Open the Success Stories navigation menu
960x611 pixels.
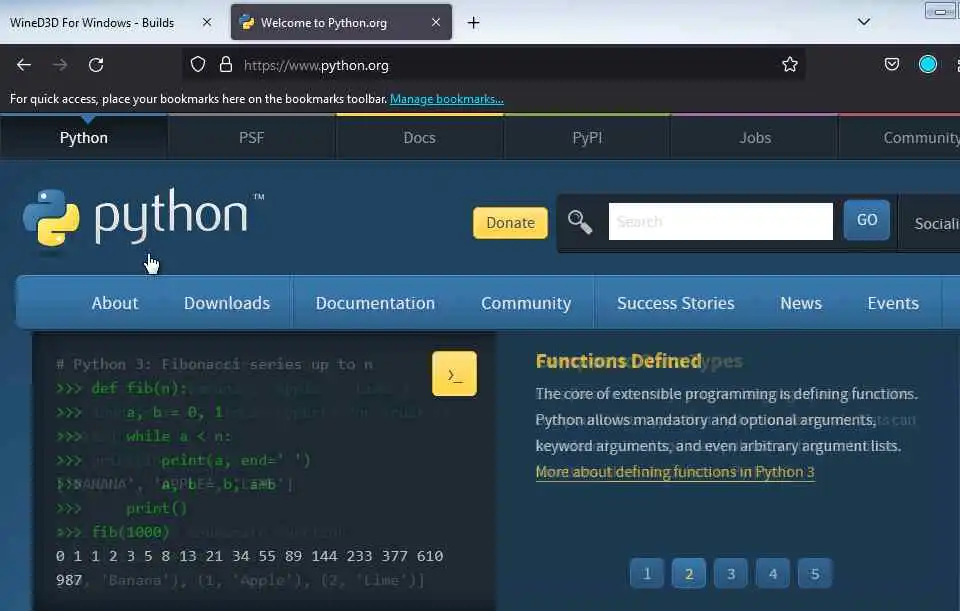point(675,303)
